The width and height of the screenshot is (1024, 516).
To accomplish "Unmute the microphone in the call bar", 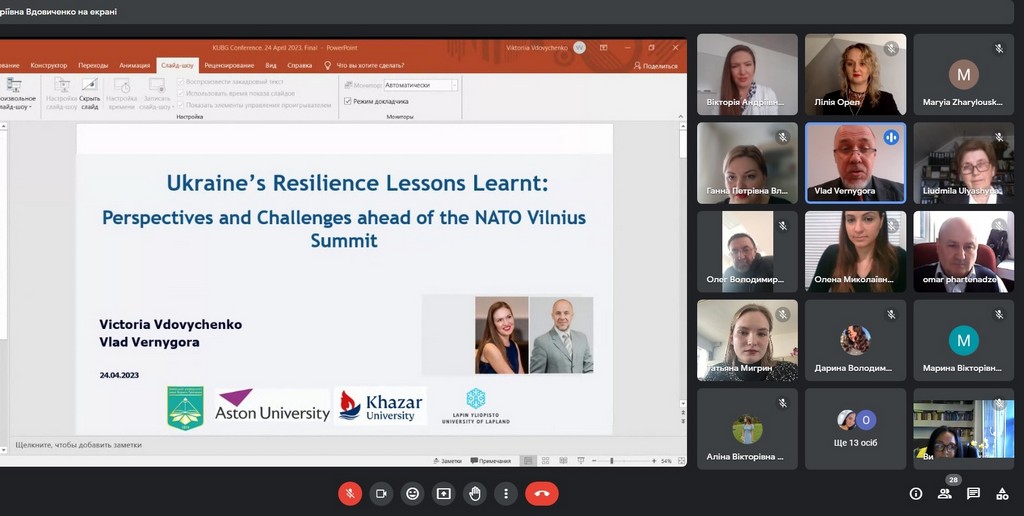I will coord(350,493).
